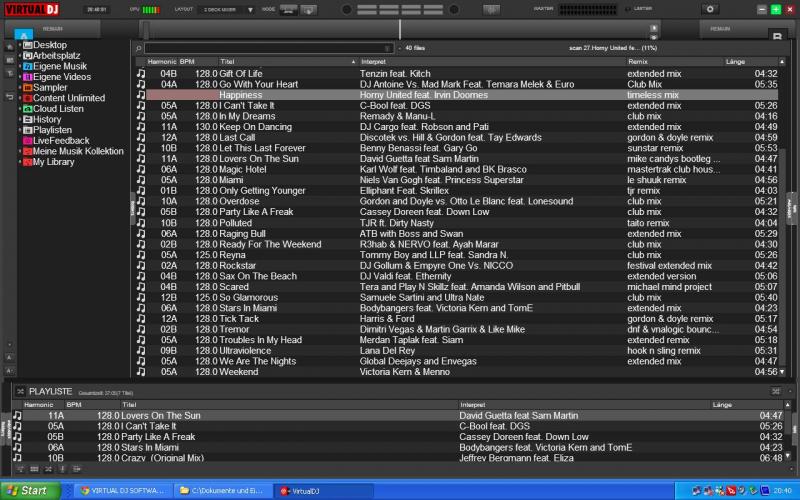Viewport: 800px width, 500px height.
Task: Click the last icon in playlist bottom toolbar
Action: (x=77, y=469)
